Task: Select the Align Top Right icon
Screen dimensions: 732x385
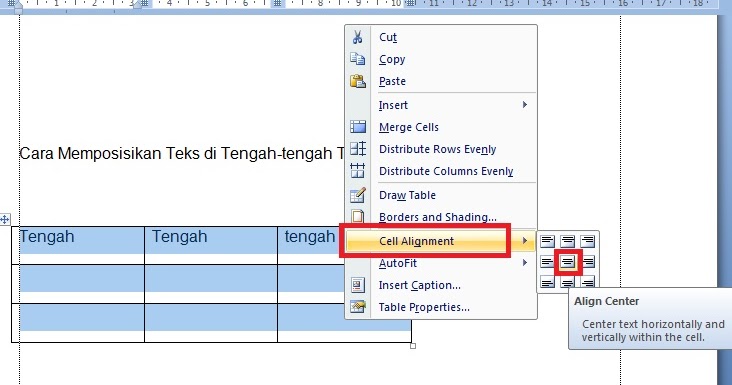Action: [587, 241]
